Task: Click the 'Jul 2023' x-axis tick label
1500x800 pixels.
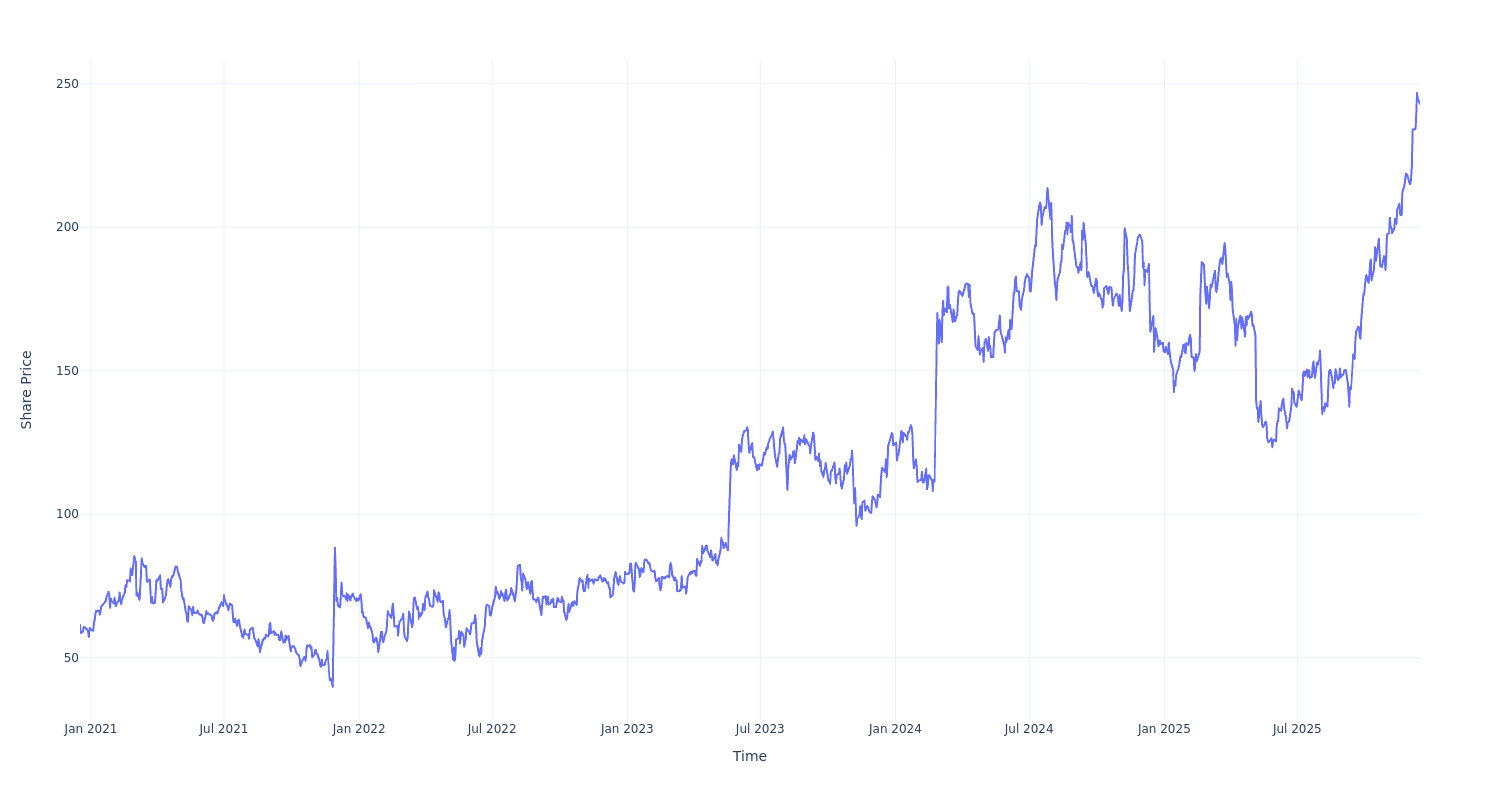Action: (x=760, y=729)
